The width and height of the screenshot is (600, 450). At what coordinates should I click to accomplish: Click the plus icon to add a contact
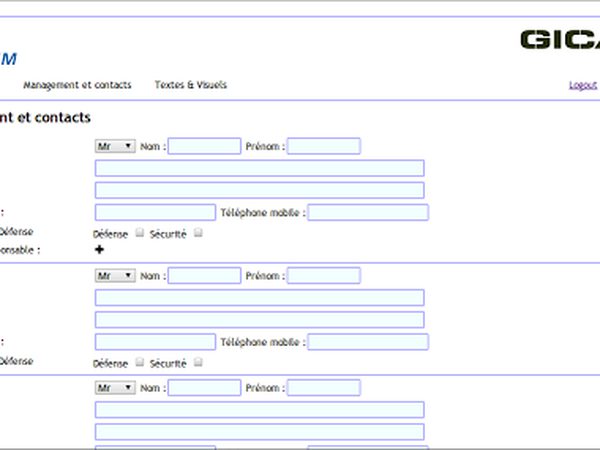[x=99, y=249]
